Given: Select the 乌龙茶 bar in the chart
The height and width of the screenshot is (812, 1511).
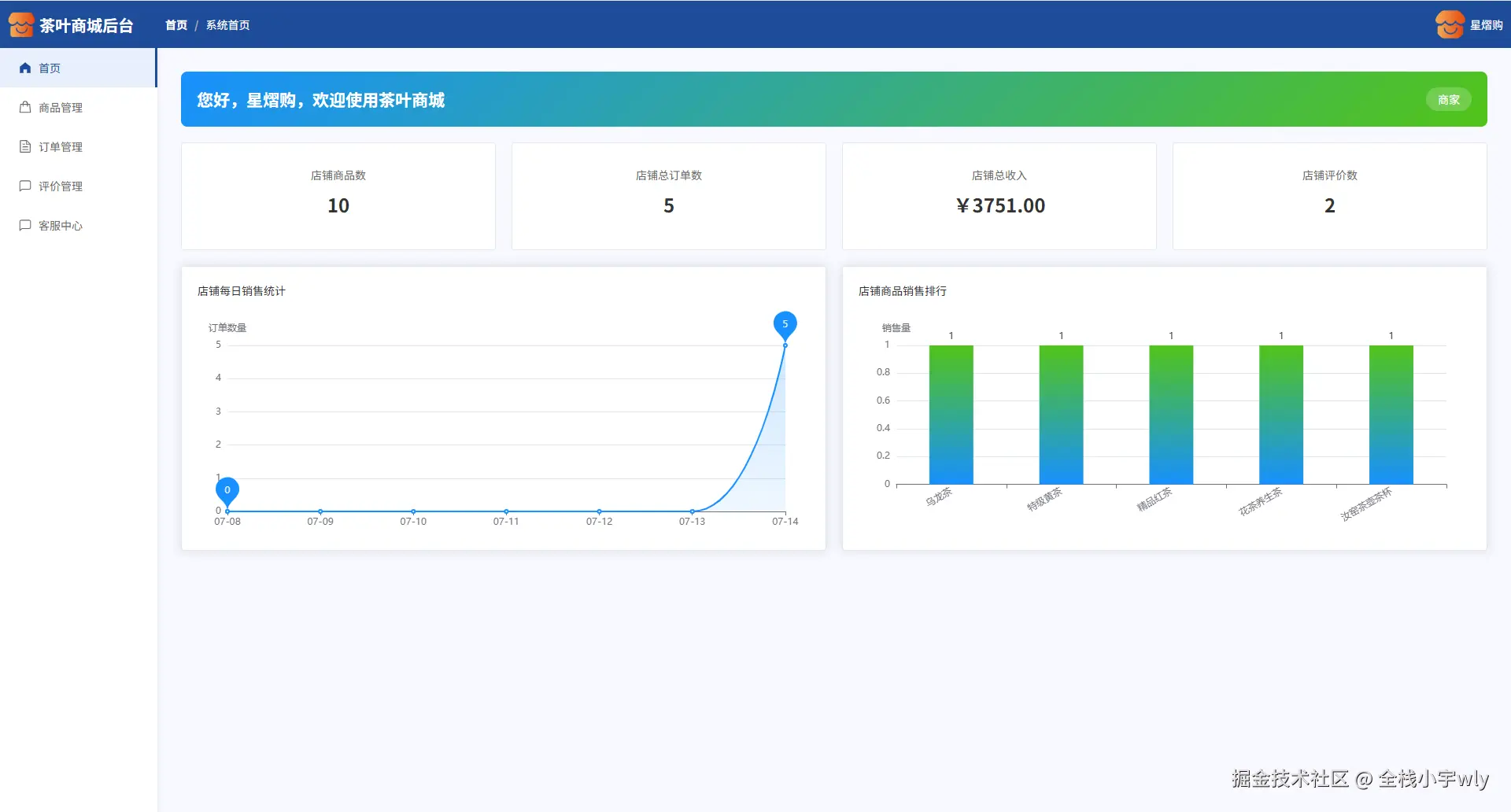Looking at the screenshot, I should coord(951,415).
